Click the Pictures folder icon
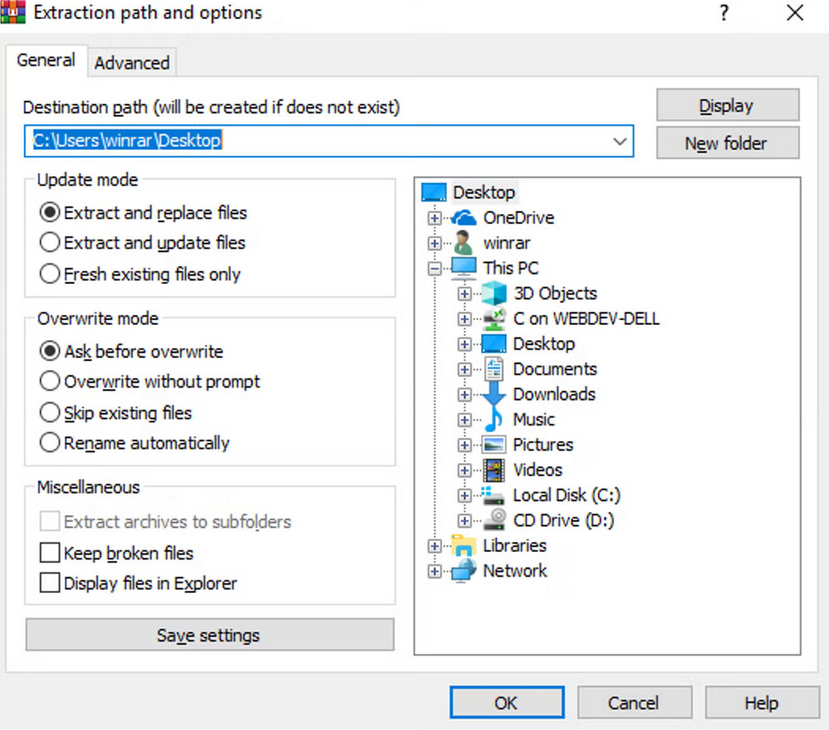The height and width of the screenshot is (730, 829). point(494,445)
